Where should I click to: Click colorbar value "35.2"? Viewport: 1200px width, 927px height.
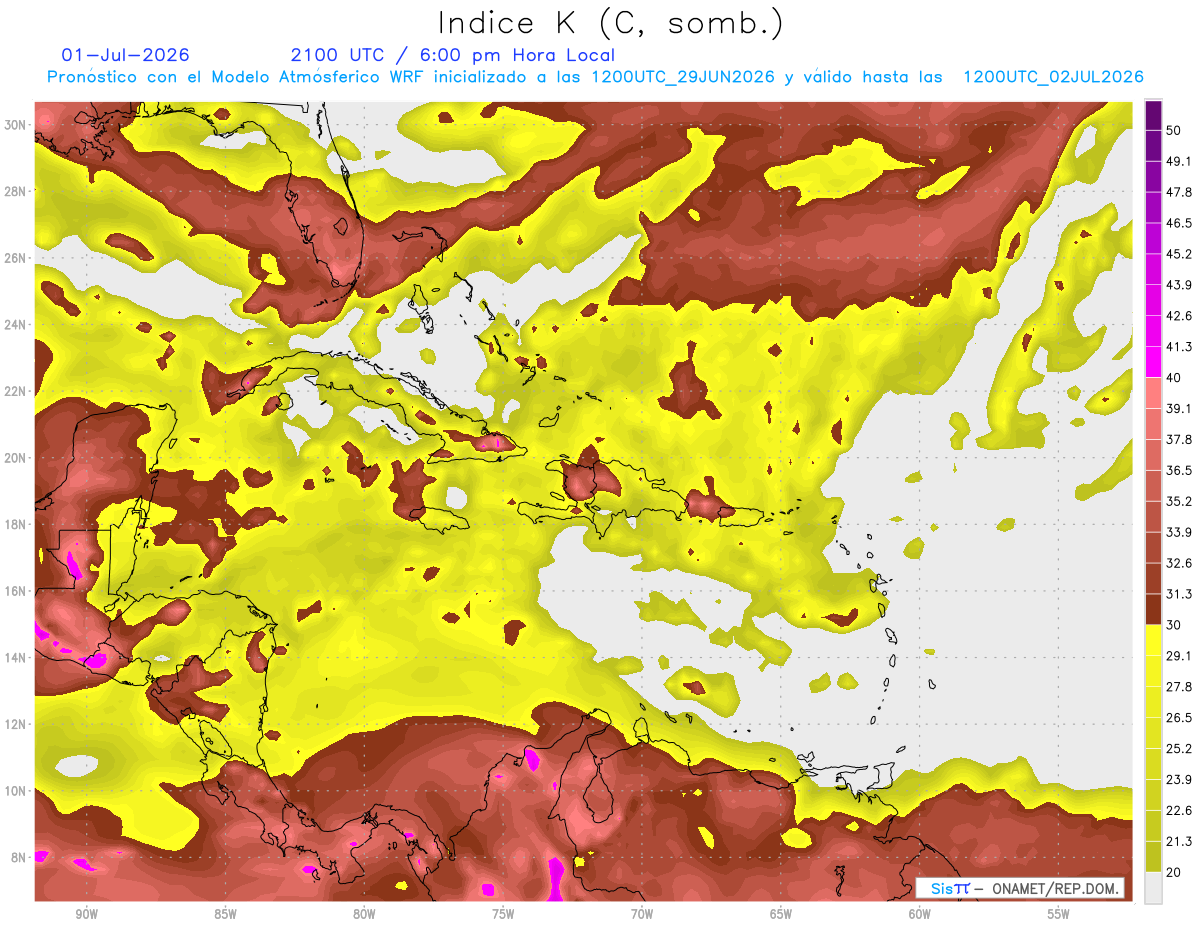(x=1179, y=501)
